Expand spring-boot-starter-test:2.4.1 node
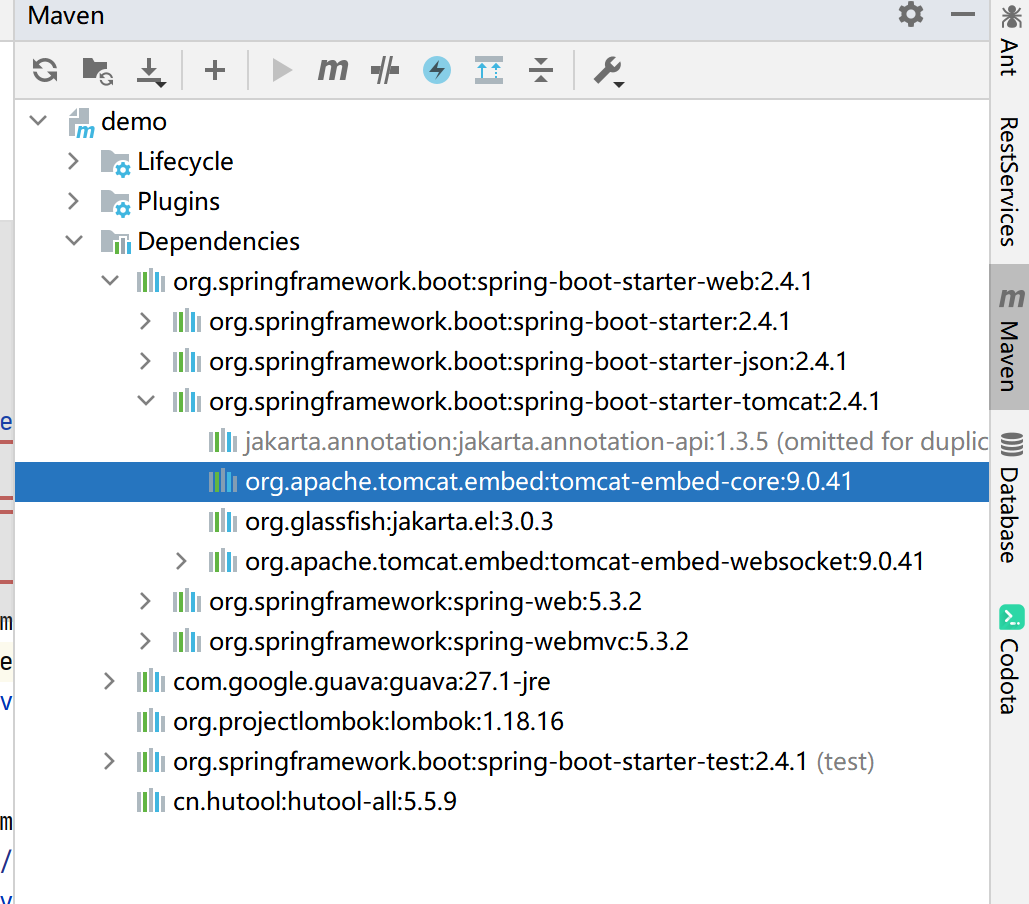This screenshot has height=904, width=1029. (110, 762)
